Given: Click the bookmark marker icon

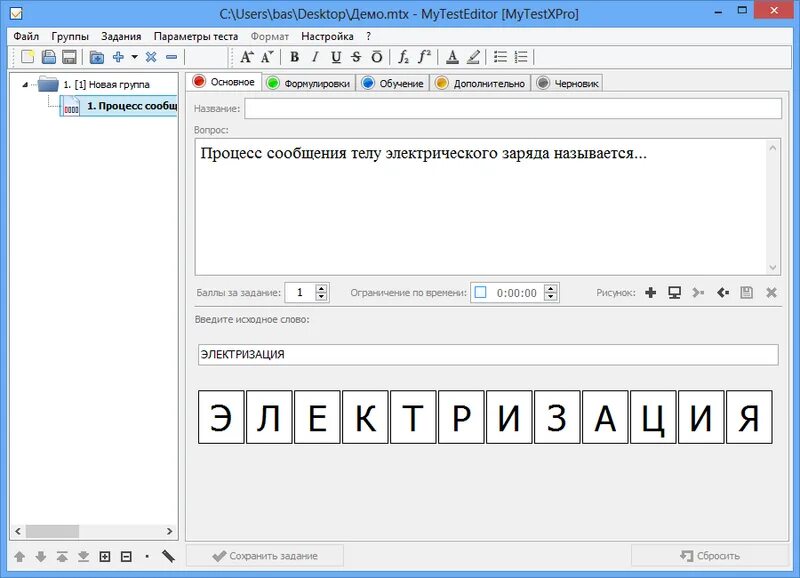Looking at the screenshot, I should [x=168, y=556].
